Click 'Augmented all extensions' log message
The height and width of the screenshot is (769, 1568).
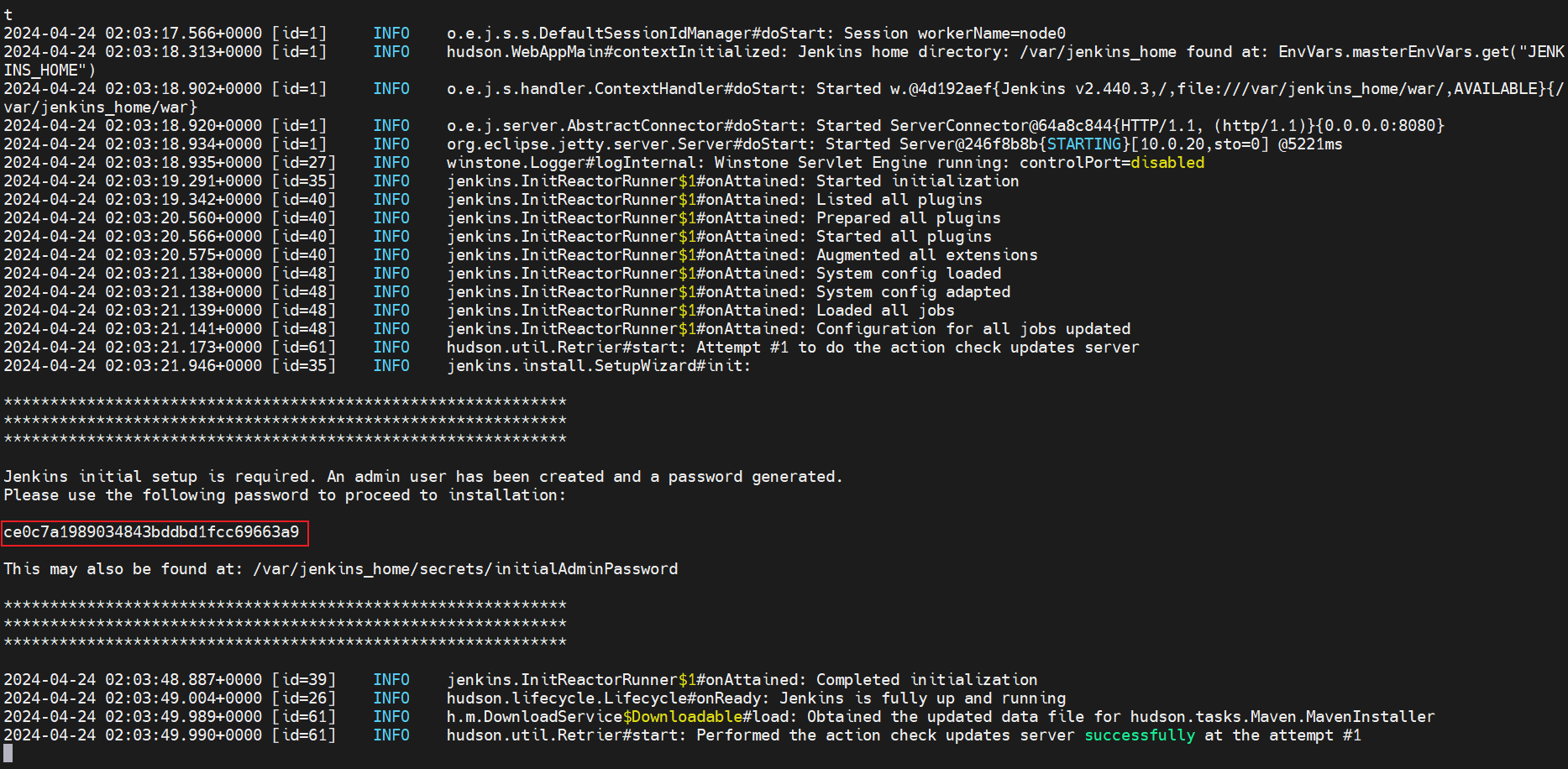click(926, 255)
